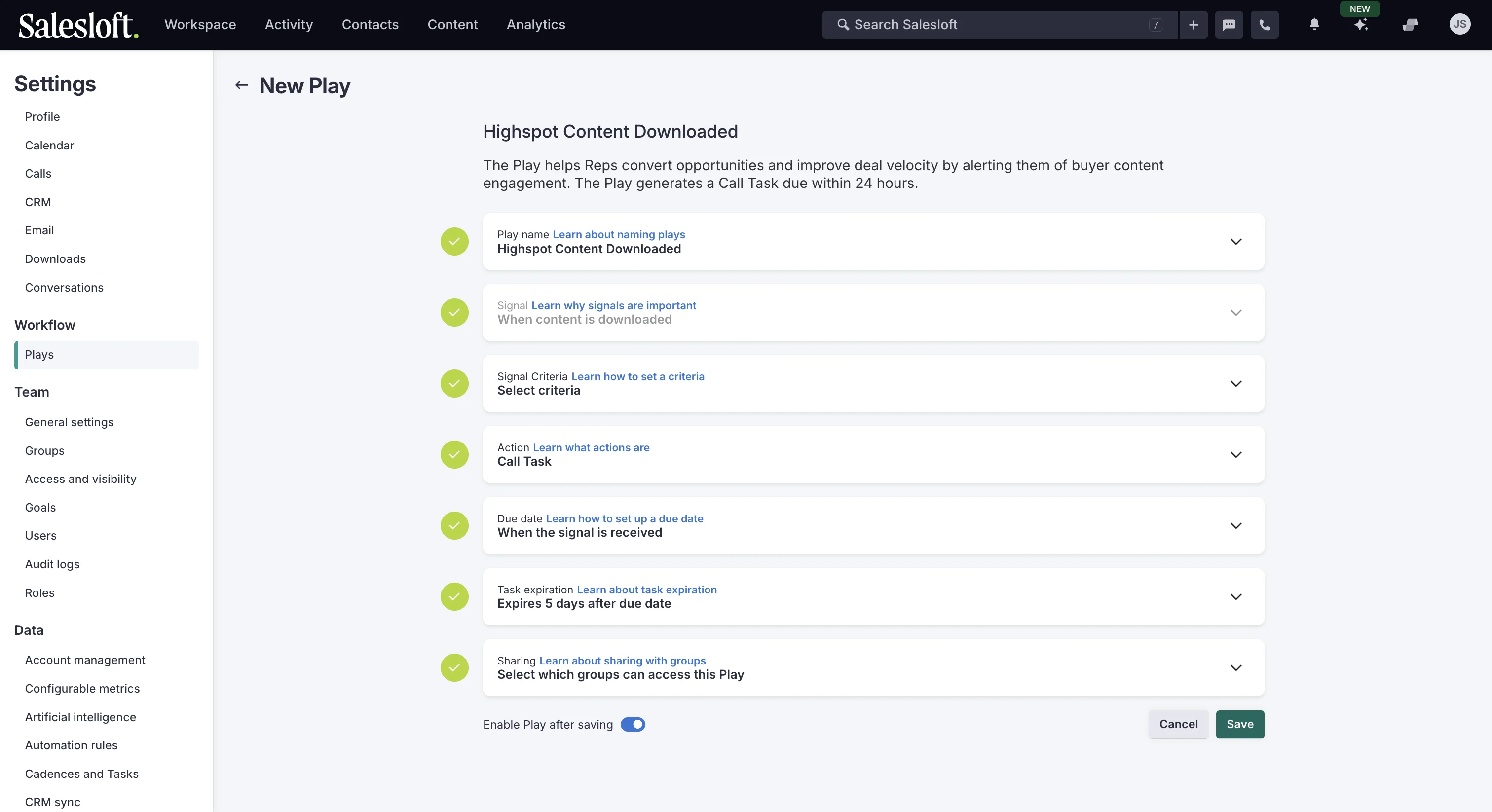1492x812 pixels.
Task: Open the JS user avatar menu
Action: pyautogui.click(x=1459, y=24)
